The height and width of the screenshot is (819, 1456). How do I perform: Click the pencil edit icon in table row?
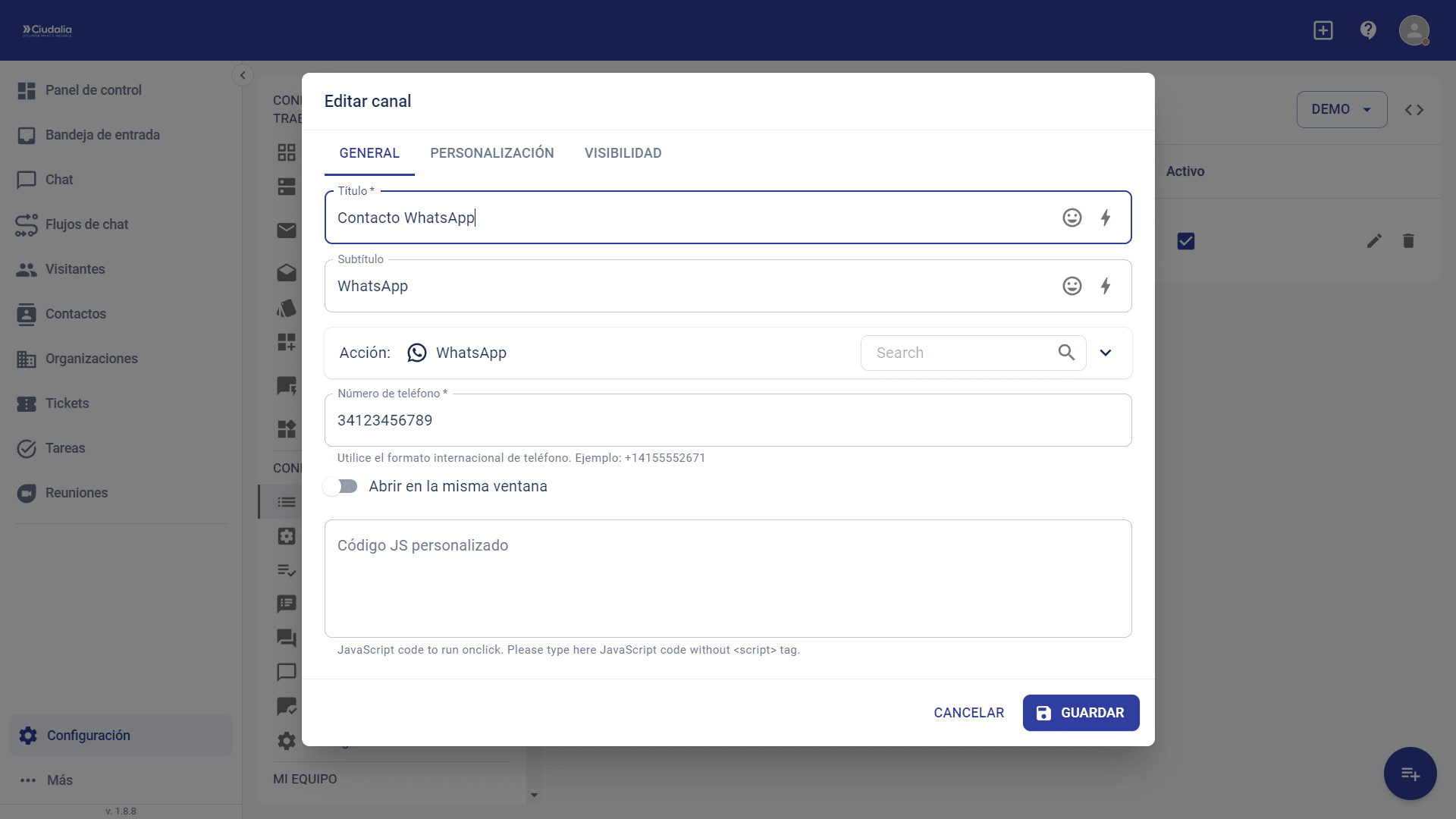tap(1374, 241)
